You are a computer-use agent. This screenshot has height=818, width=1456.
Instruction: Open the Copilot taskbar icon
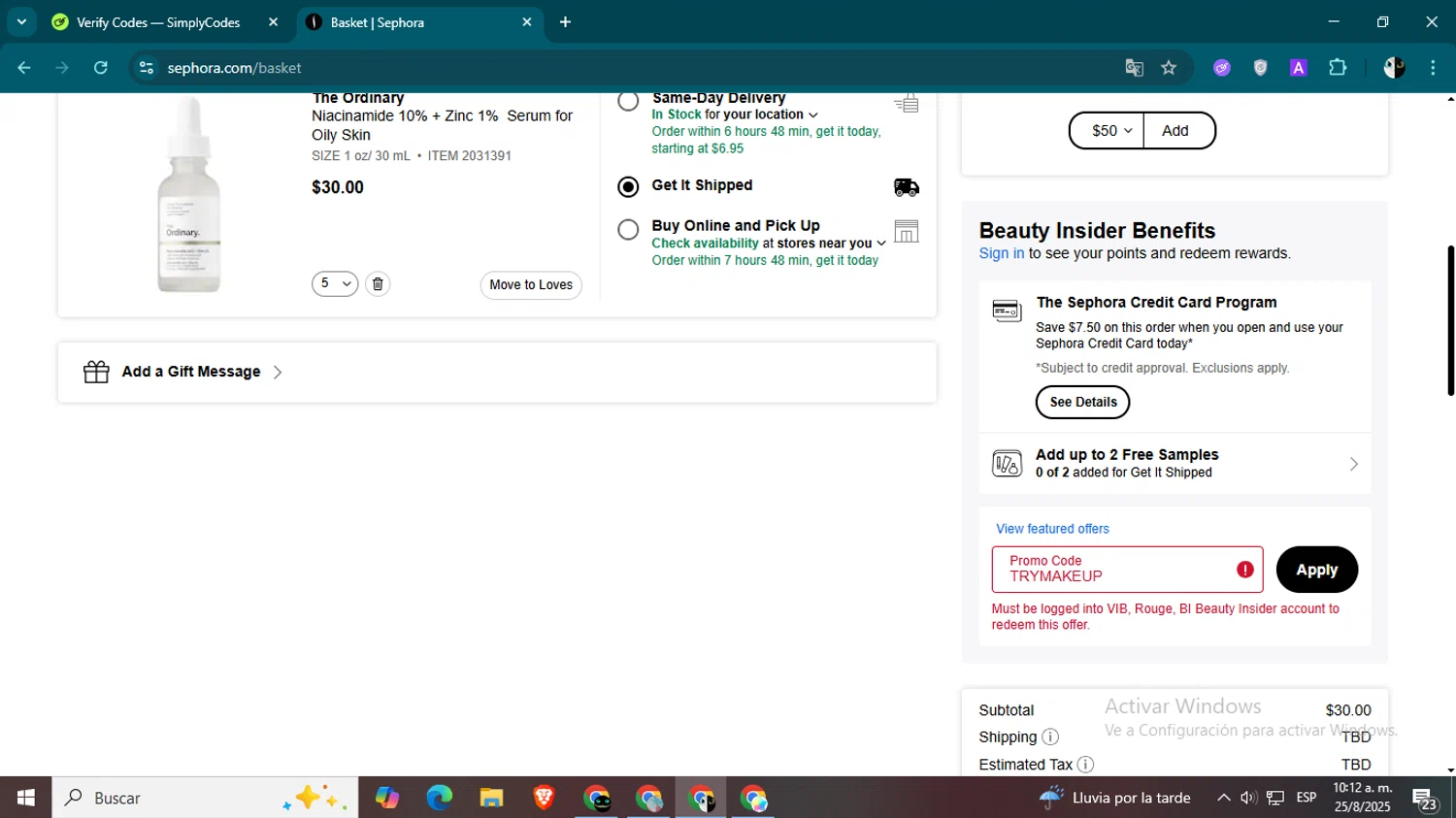point(386,798)
